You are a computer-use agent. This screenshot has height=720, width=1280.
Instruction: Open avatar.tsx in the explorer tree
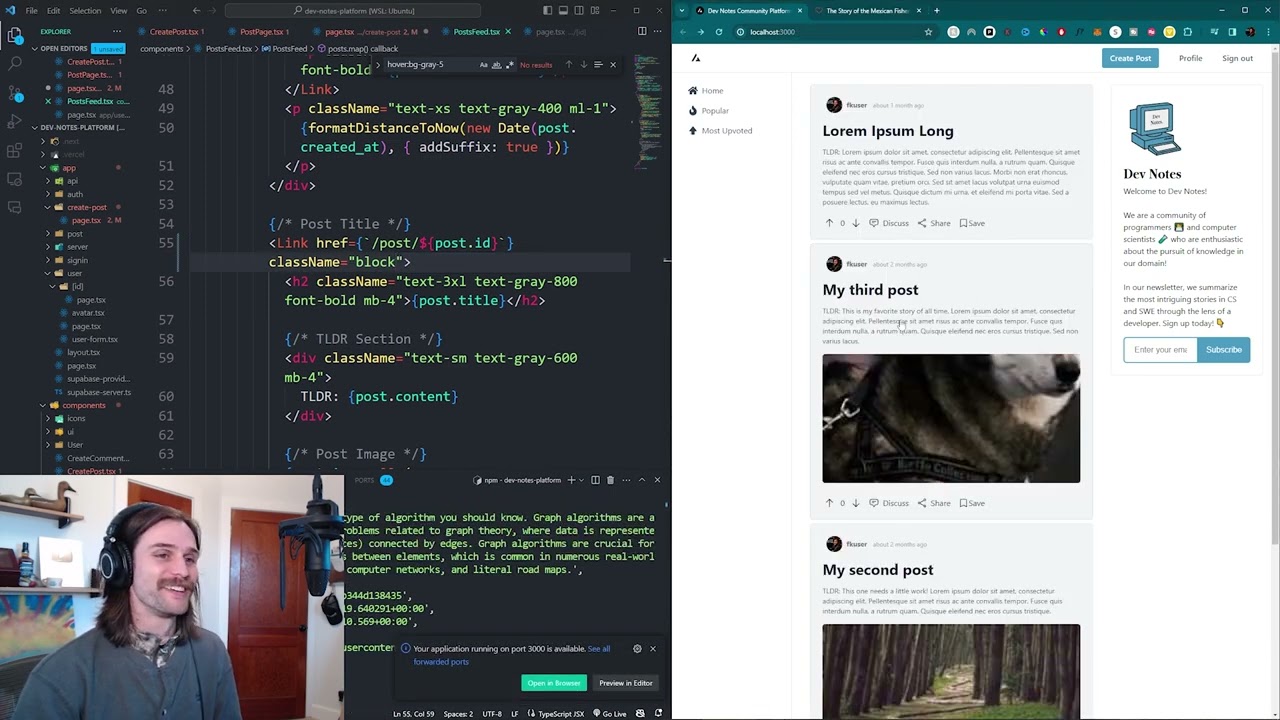[88, 313]
